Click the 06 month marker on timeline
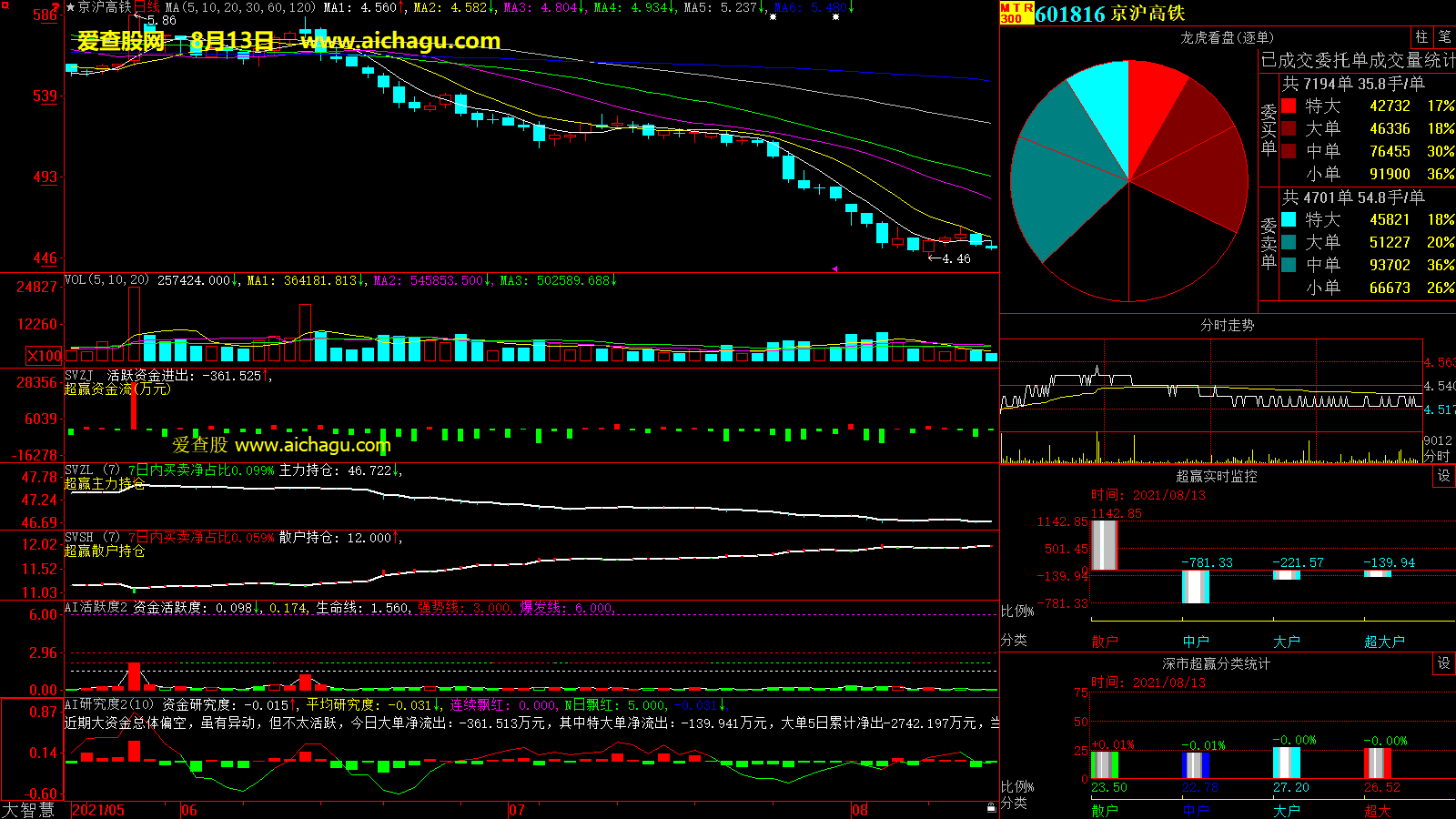The height and width of the screenshot is (819, 1456). 189,810
